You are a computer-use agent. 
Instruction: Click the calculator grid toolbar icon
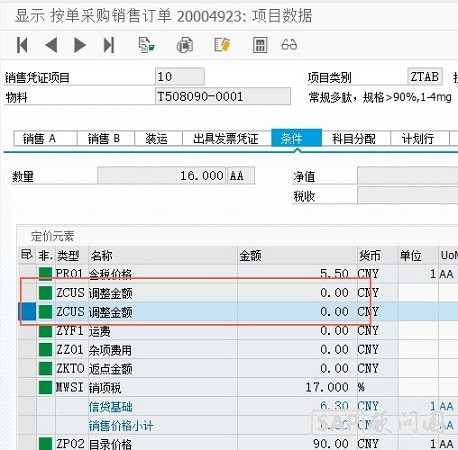[260, 45]
